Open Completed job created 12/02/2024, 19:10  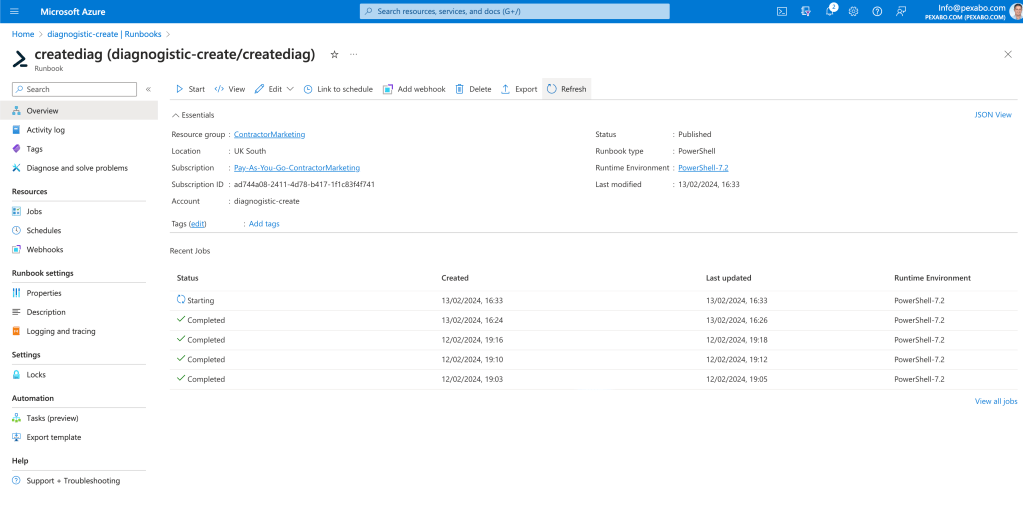[593, 359]
